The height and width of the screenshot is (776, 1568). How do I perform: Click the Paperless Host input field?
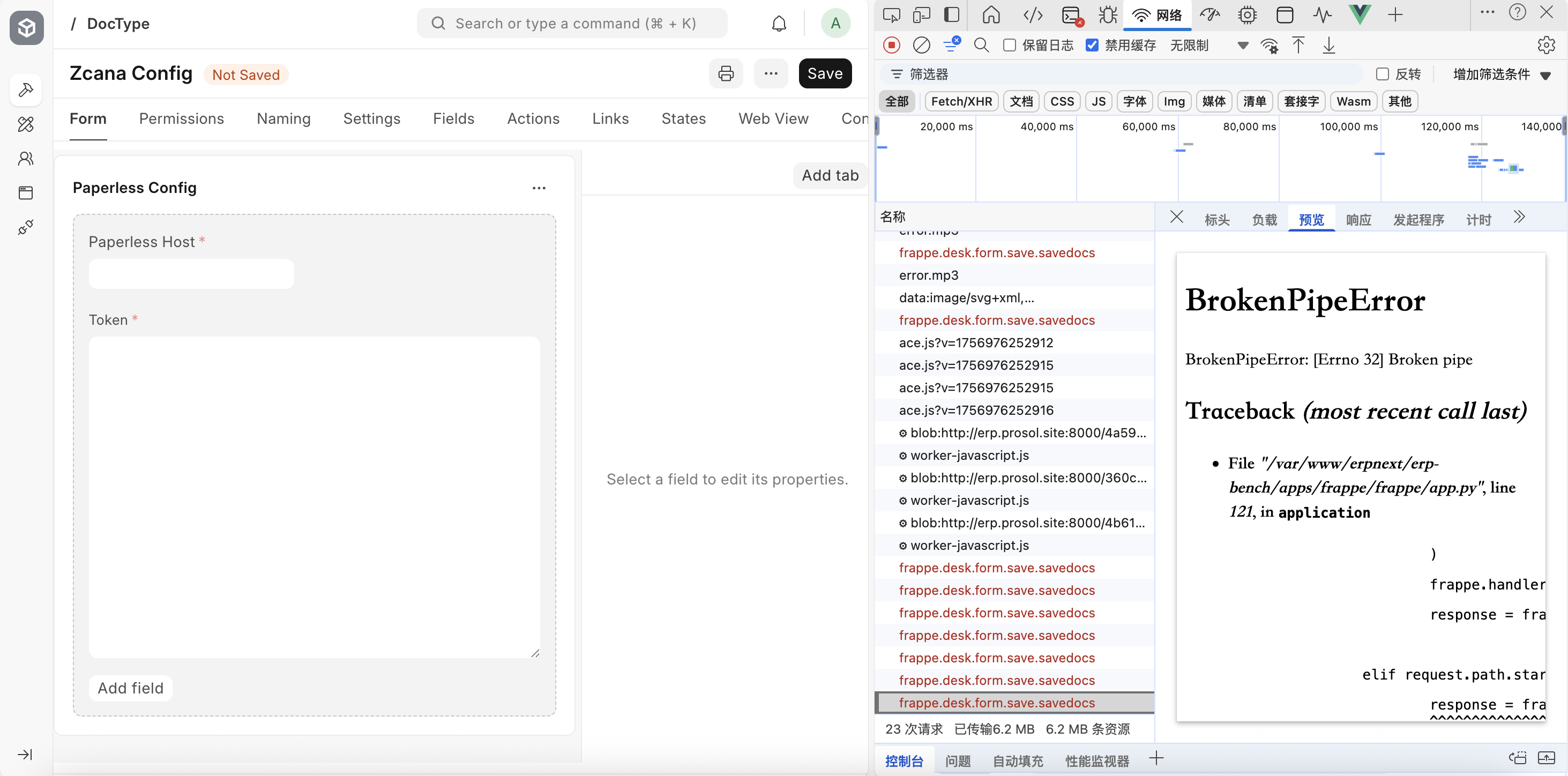[191, 274]
